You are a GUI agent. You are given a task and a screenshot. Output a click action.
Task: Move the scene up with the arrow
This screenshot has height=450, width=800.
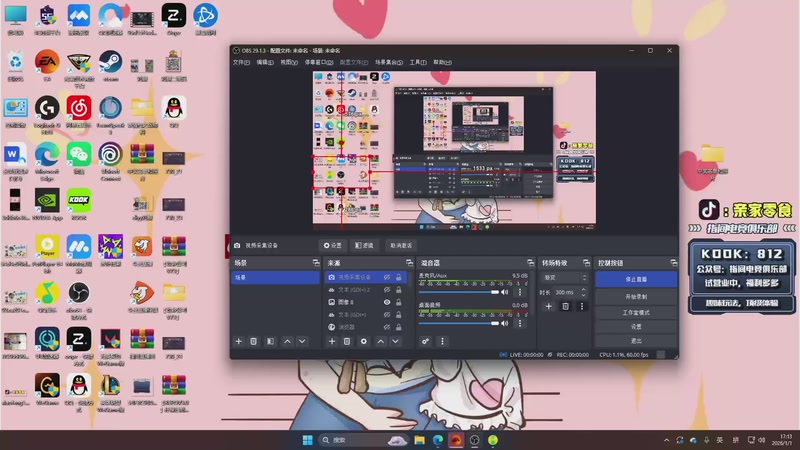tap(287, 341)
